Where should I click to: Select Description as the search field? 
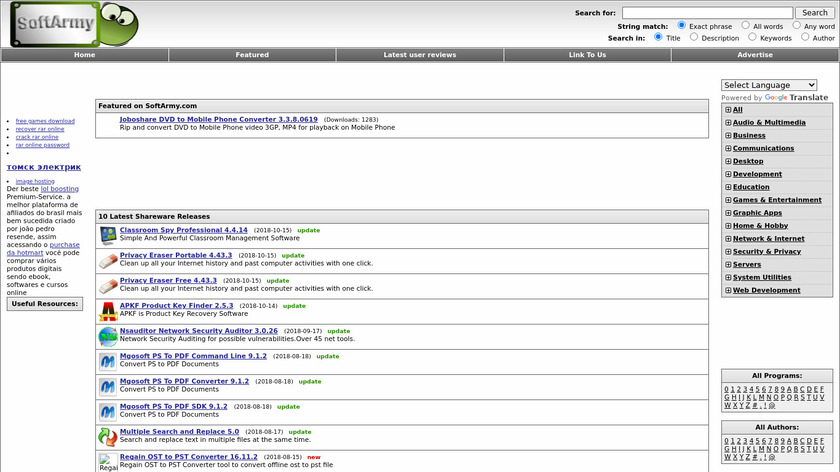(x=694, y=37)
